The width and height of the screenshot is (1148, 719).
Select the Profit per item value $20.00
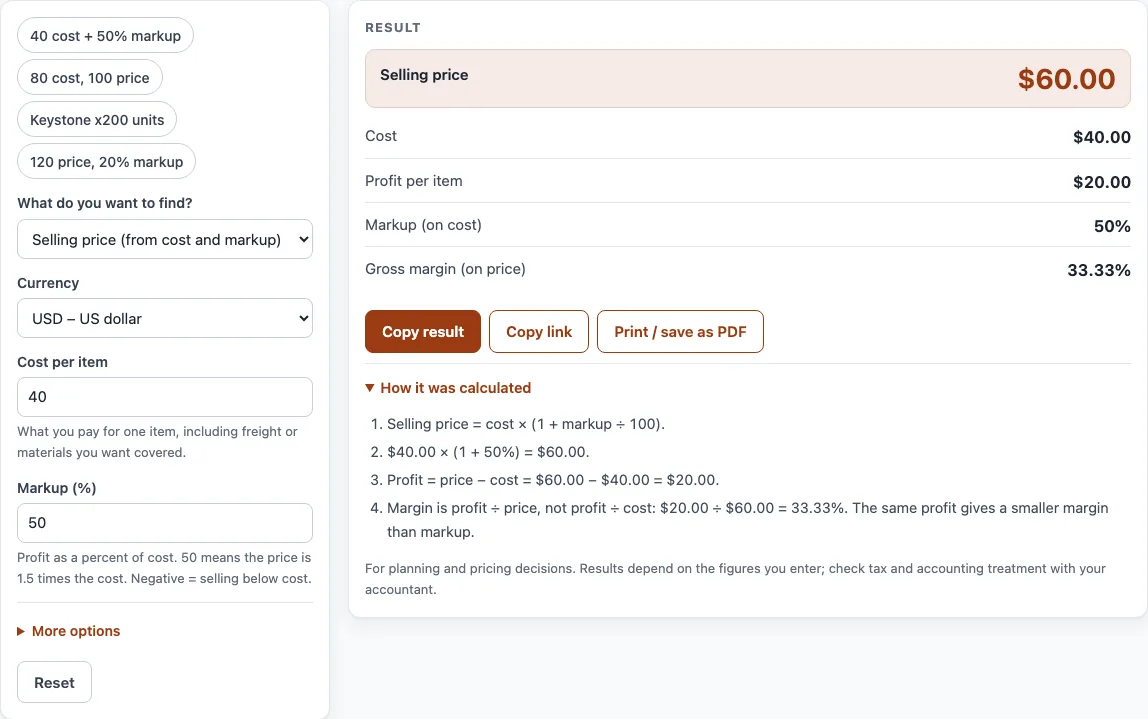(x=1102, y=182)
